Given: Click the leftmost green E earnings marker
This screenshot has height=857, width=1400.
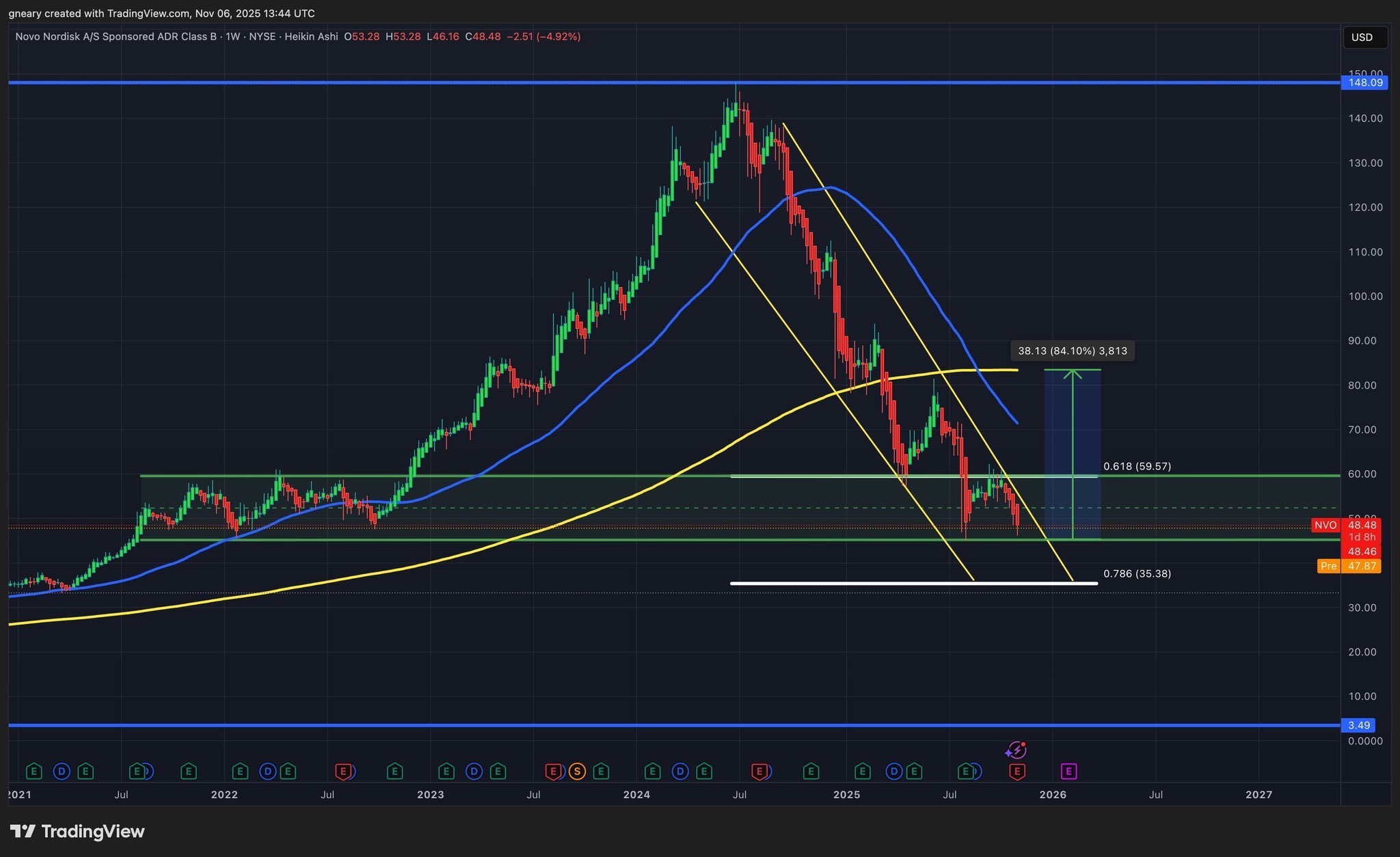Looking at the screenshot, I should point(33,772).
